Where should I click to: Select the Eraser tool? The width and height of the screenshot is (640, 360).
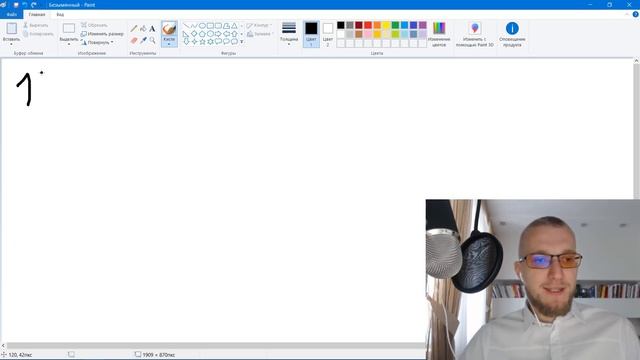[134, 40]
